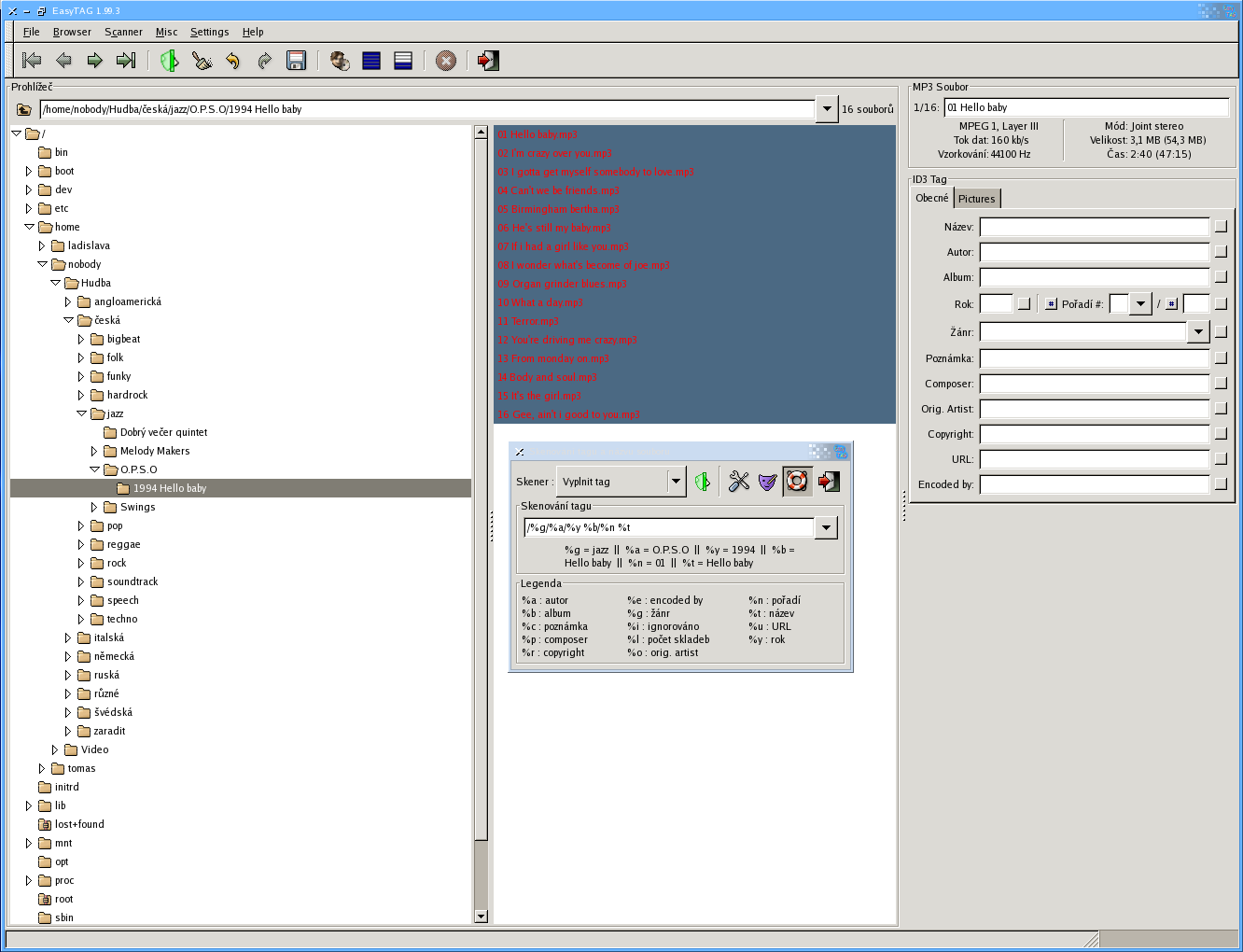
Task: Expand the boot folder in tree
Action: pyautogui.click(x=29, y=171)
